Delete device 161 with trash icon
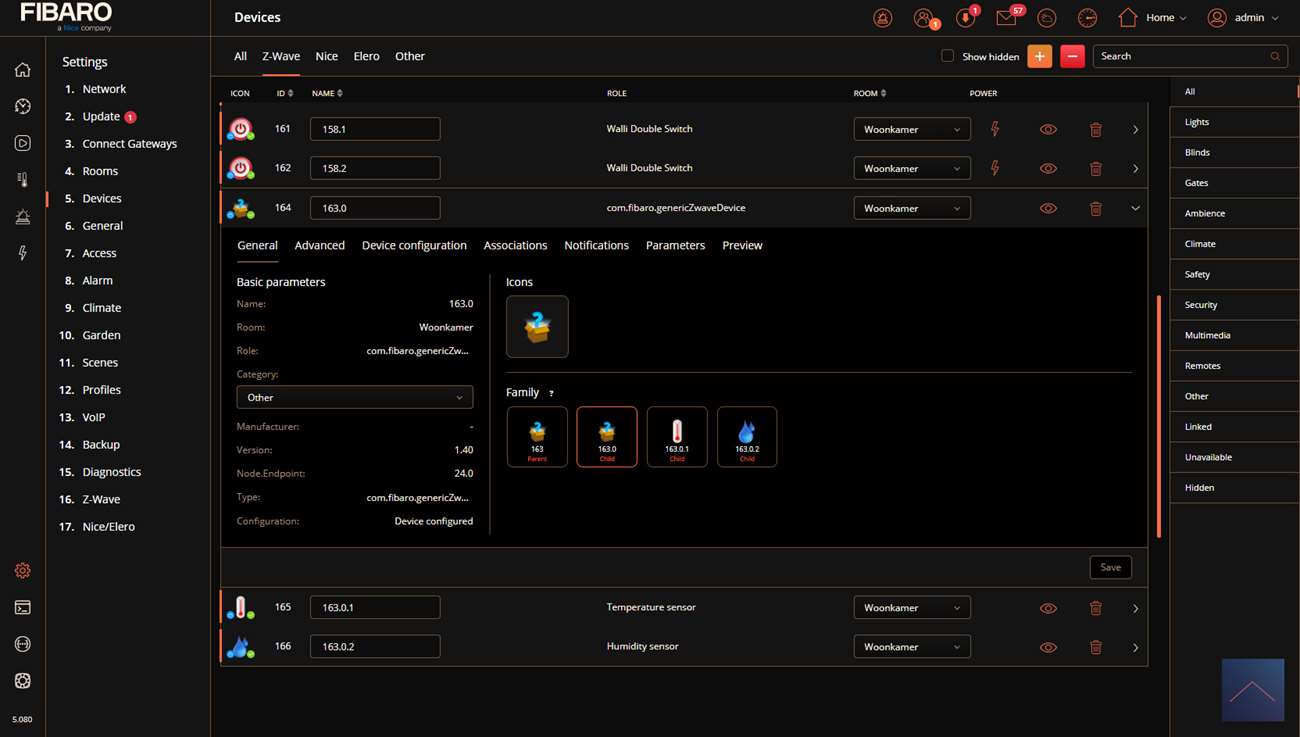Image resolution: width=1300 pixels, height=737 pixels. [x=1095, y=130]
